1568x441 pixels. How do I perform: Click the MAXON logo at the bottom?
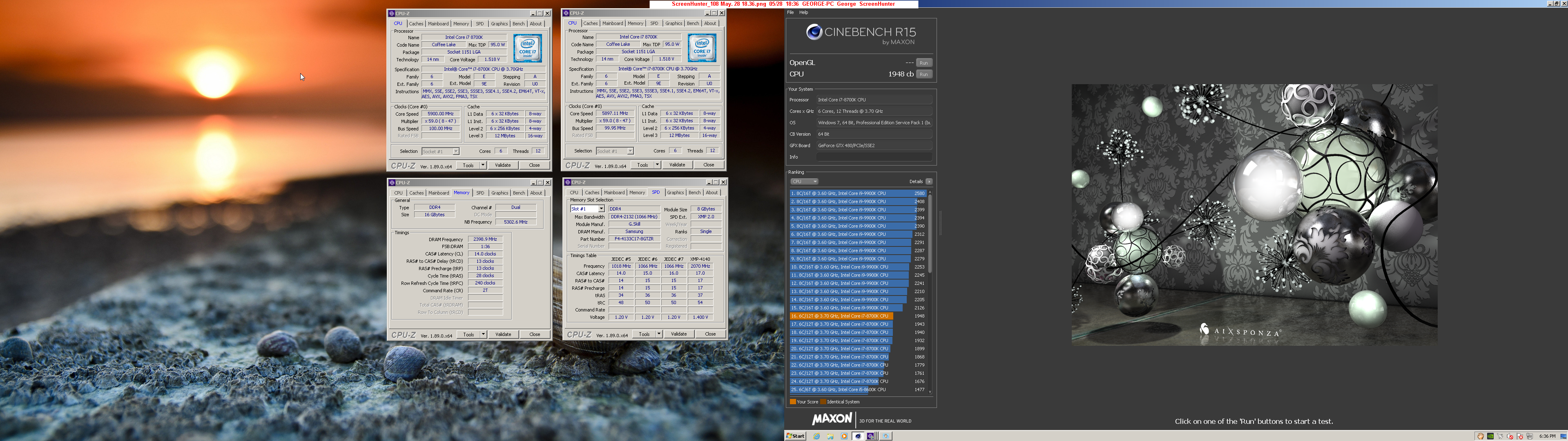click(832, 419)
